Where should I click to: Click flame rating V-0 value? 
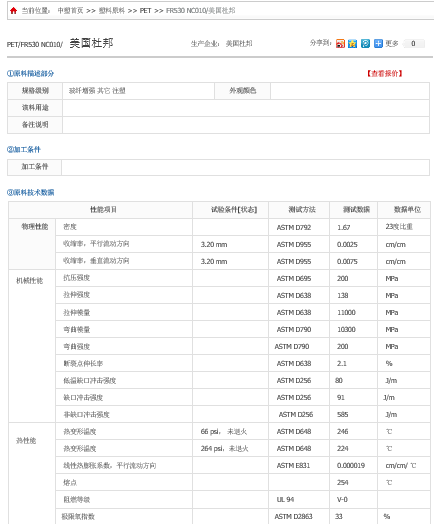(x=342, y=500)
